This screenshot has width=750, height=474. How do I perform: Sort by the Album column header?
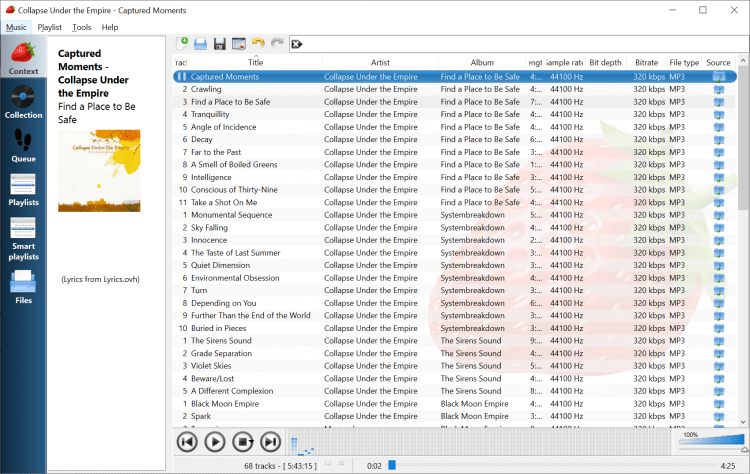(x=482, y=62)
